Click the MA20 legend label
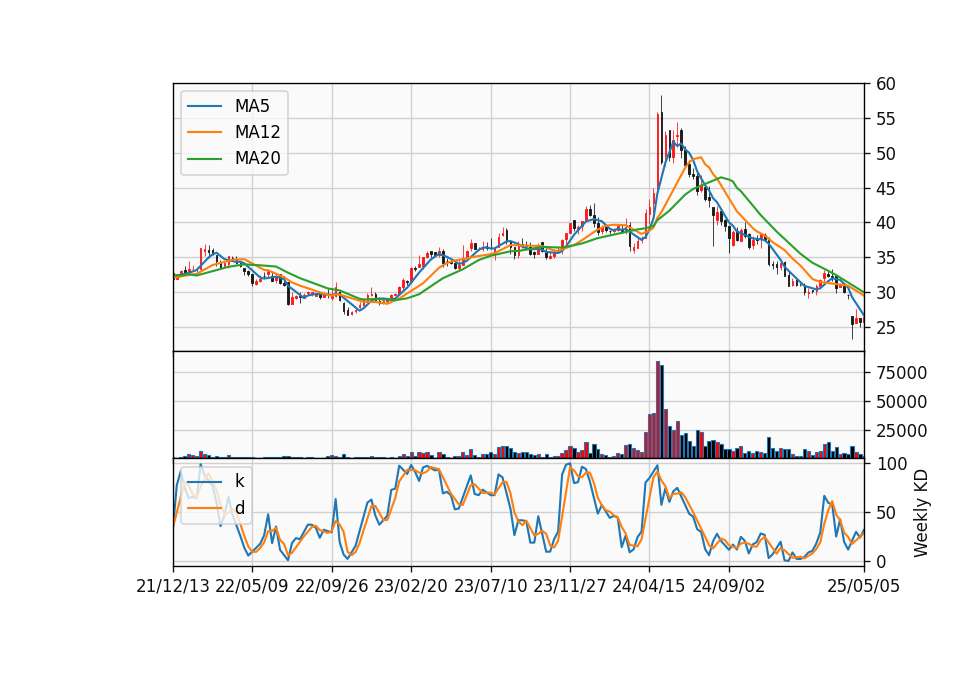Image resolution: width=960 pixels, height=690 pixels. pos(257,159)
